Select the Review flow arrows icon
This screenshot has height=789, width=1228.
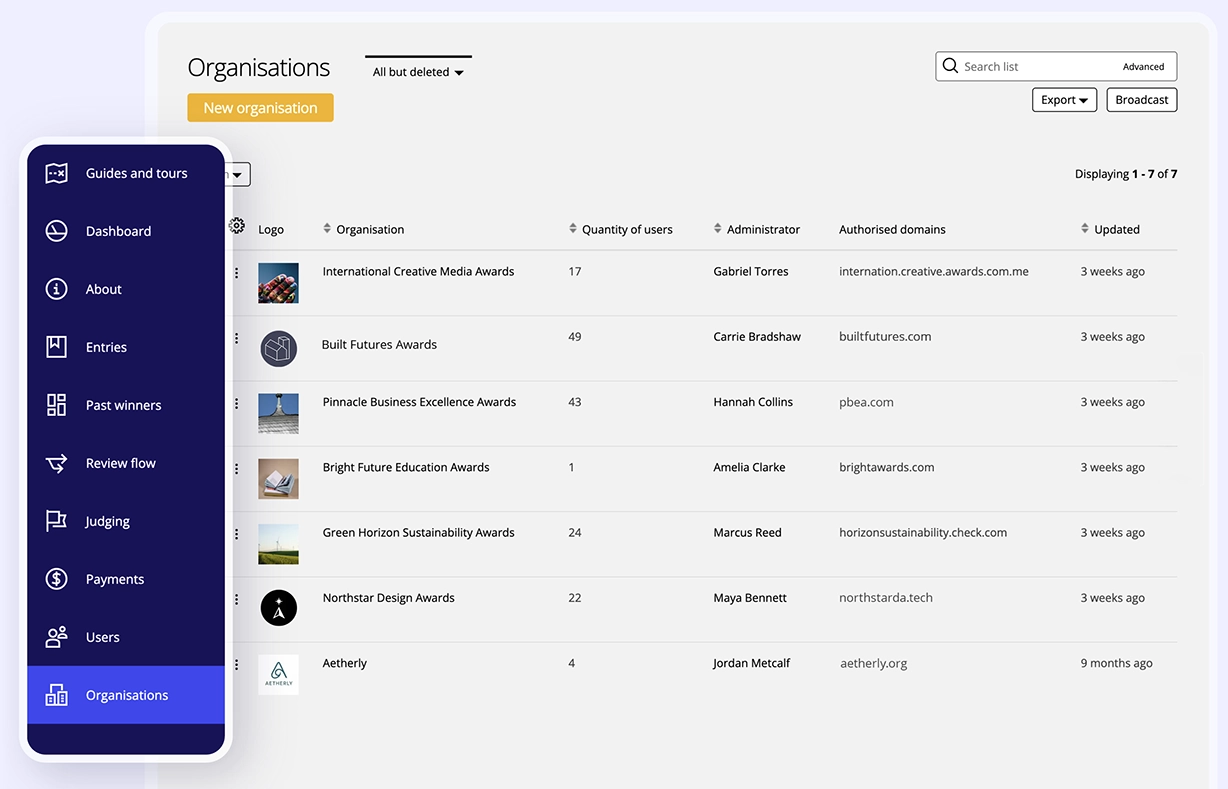tap(57, 463)
